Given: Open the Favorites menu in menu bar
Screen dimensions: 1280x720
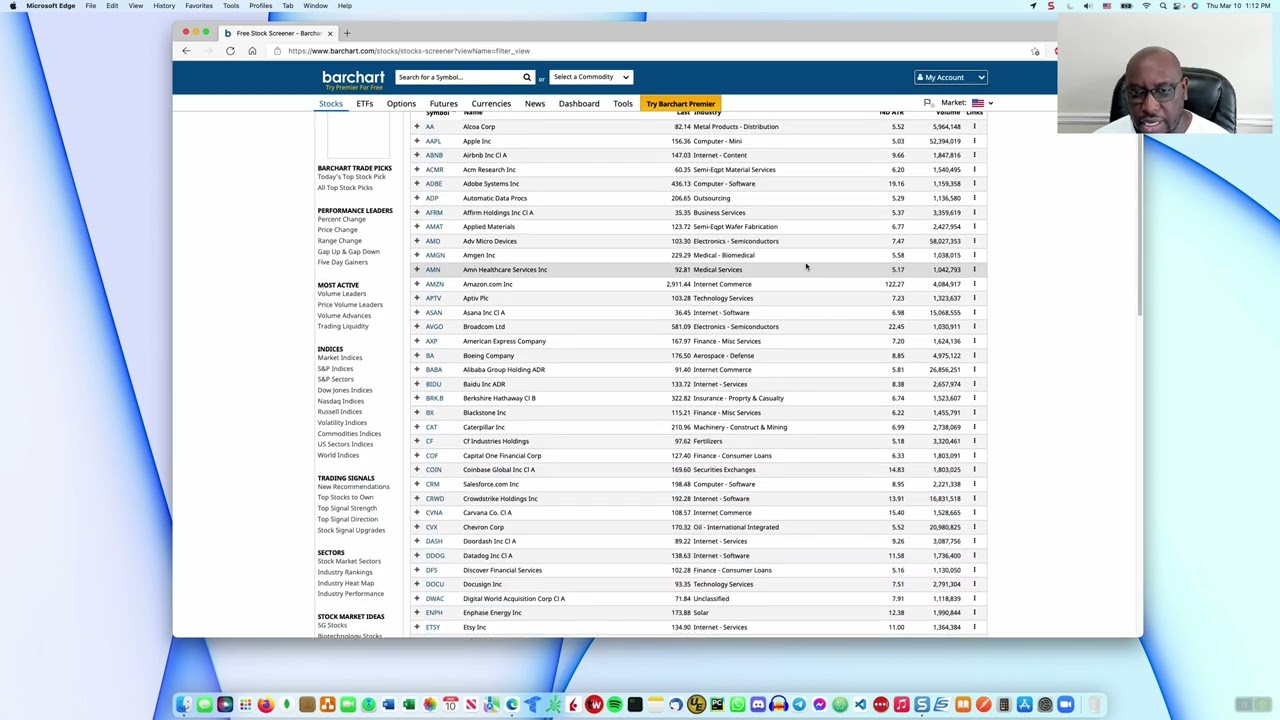Looking at the screenshot, I should pos(199,6).
